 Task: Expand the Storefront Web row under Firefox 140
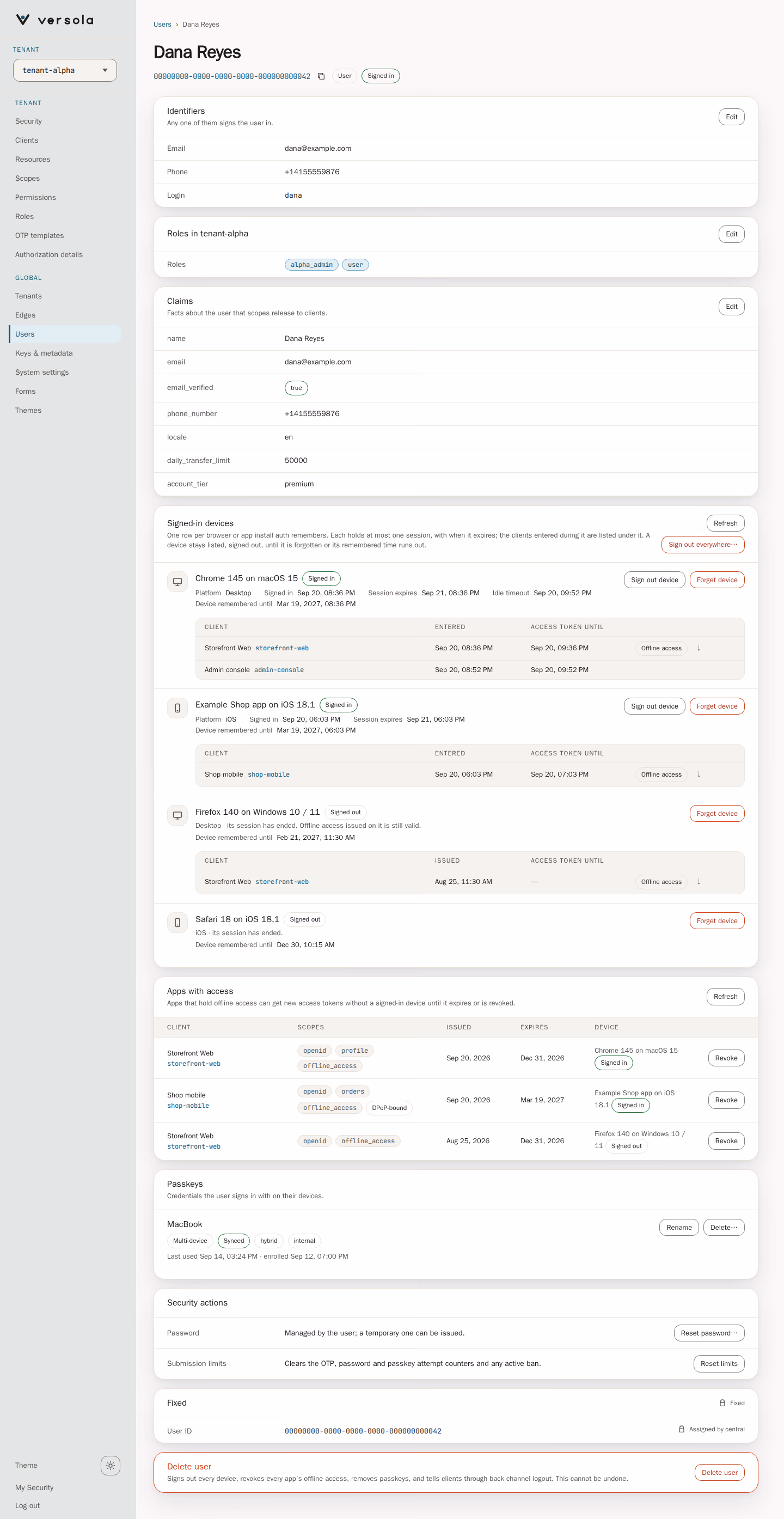point(699,882)
